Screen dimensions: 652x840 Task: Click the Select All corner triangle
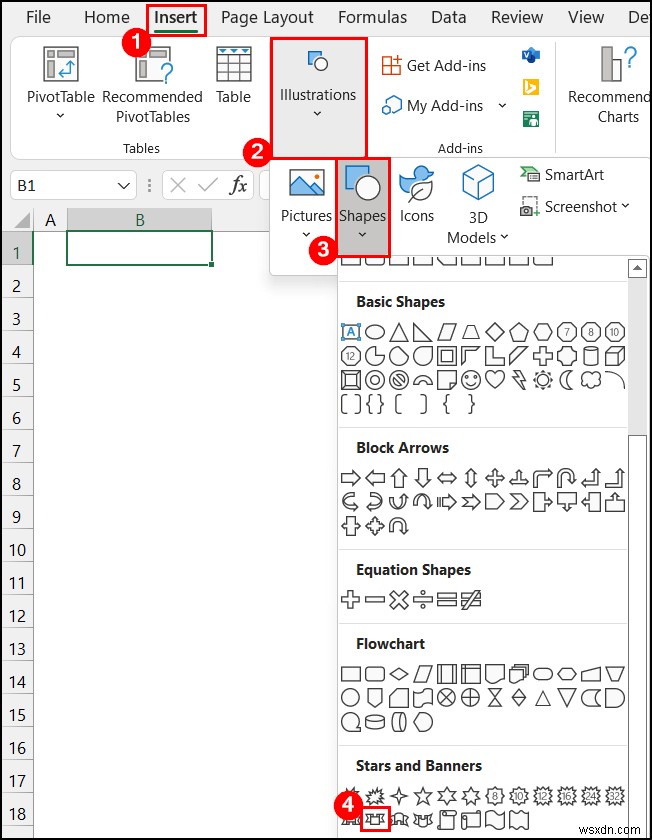[21, 220]
